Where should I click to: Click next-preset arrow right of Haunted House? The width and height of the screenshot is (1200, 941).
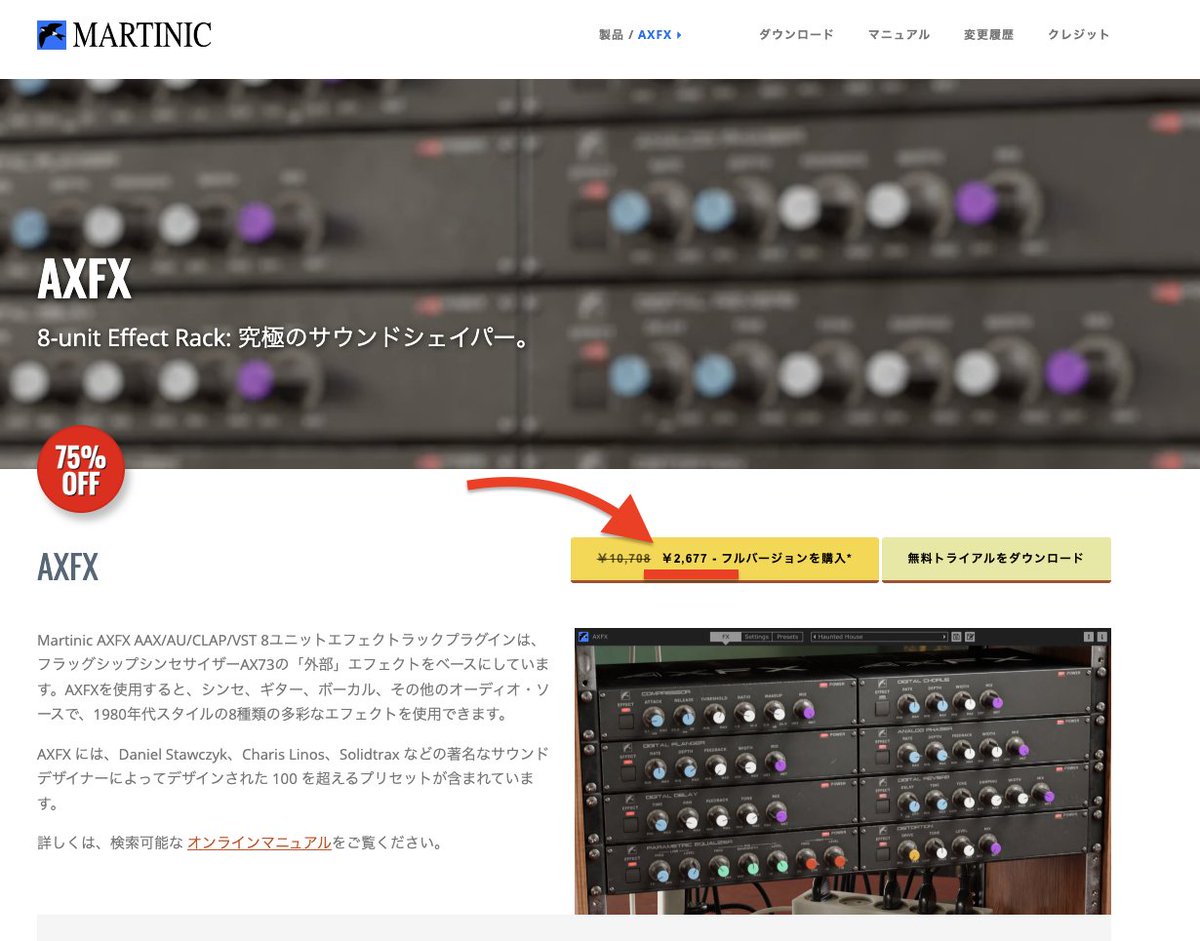(x=944, y=636)
